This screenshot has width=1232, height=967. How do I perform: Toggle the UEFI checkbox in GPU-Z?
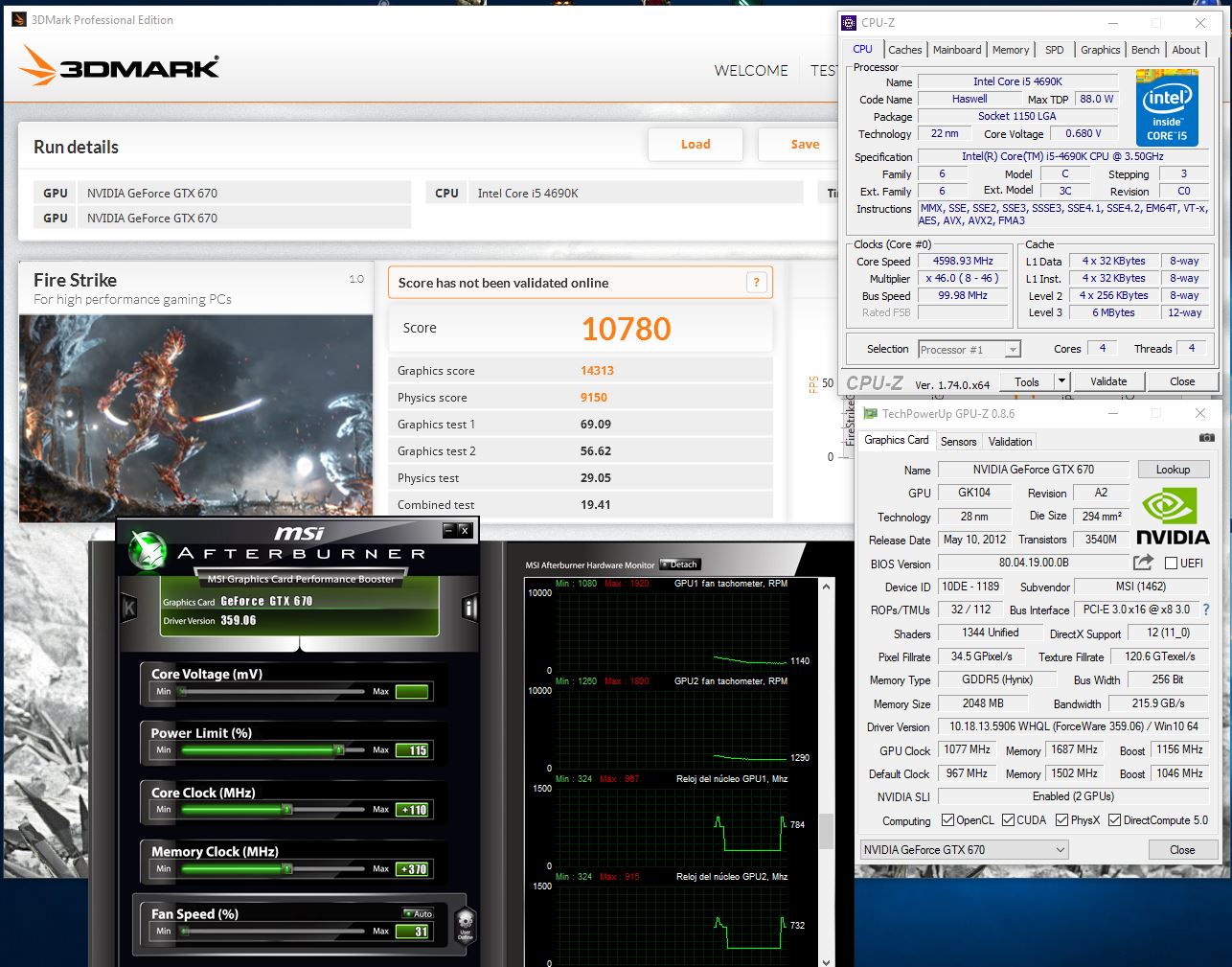click(x=1171, y=564)
